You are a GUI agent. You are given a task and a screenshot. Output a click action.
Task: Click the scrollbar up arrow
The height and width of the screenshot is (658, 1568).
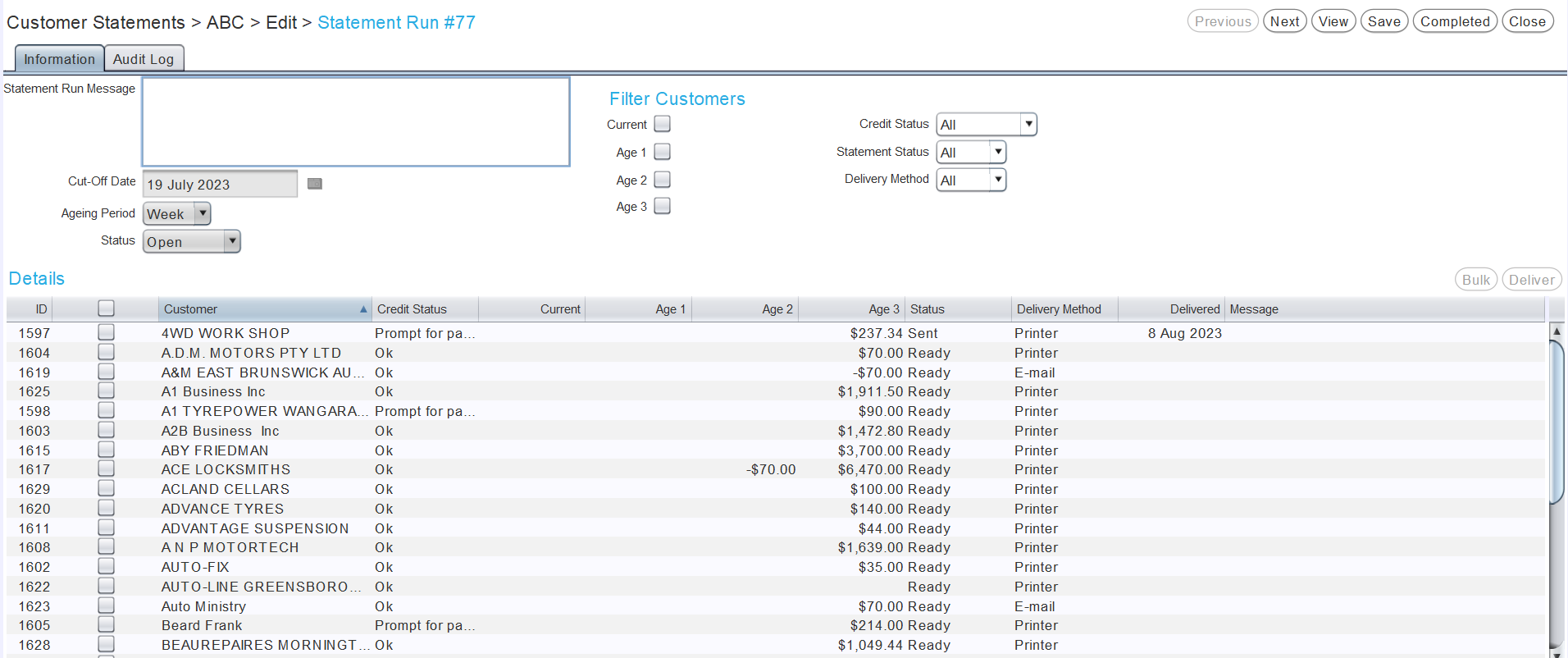1557,331
